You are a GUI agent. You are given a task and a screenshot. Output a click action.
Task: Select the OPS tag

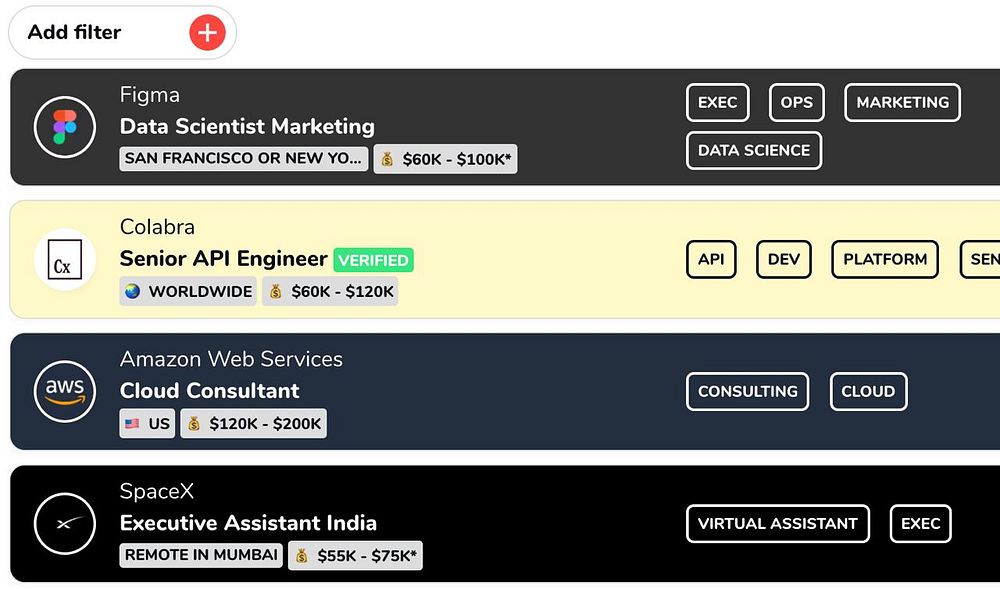click(797, 102)
